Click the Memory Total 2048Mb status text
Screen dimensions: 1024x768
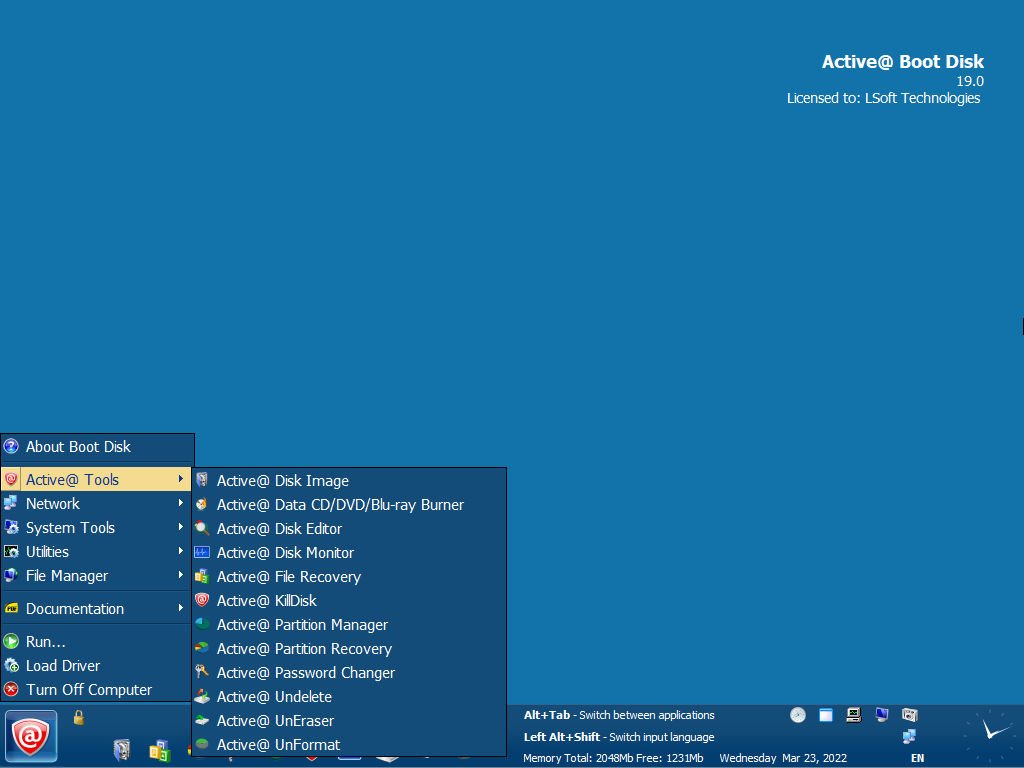[613, 758]
